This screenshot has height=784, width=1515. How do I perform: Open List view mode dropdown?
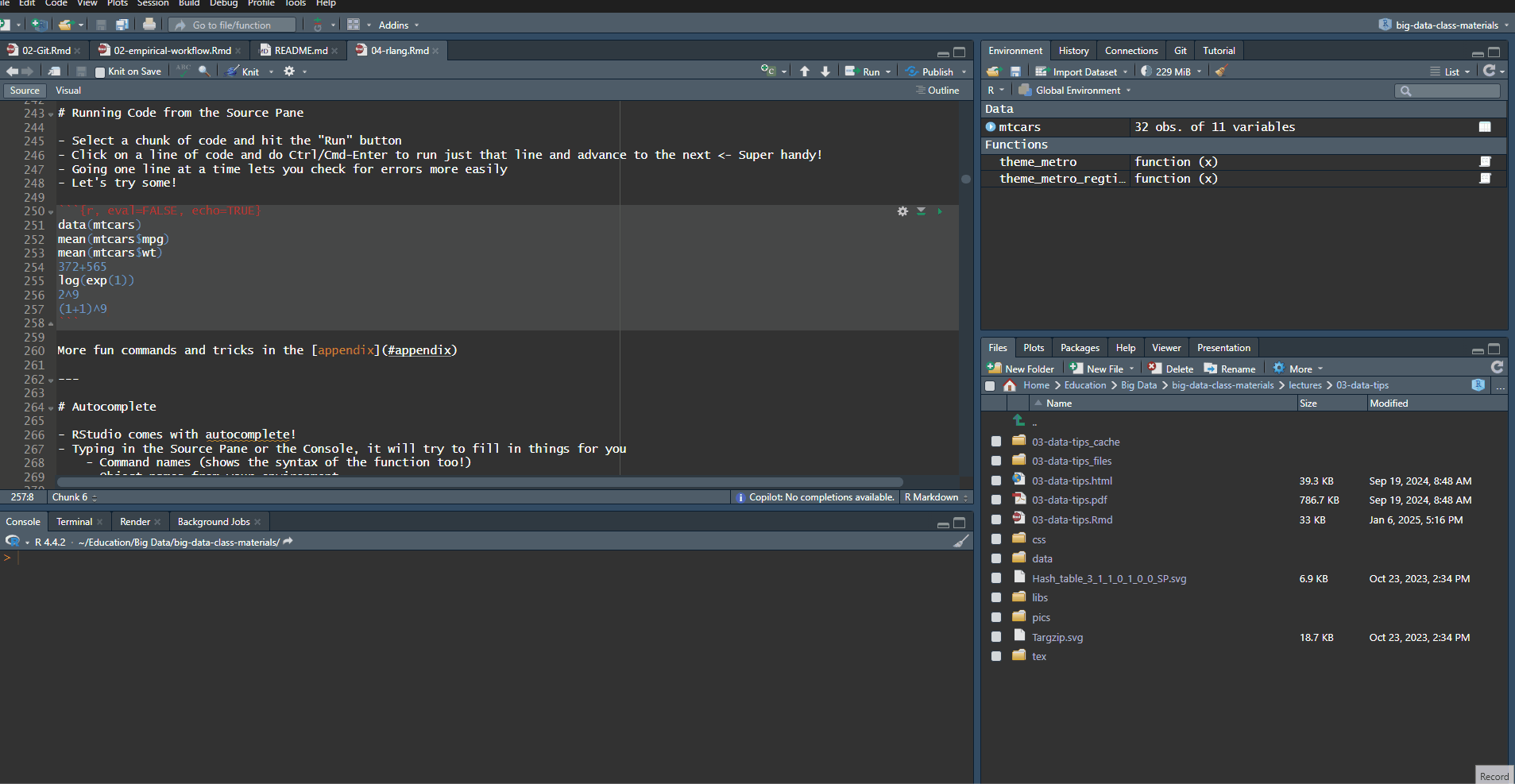click(1451, 71)
